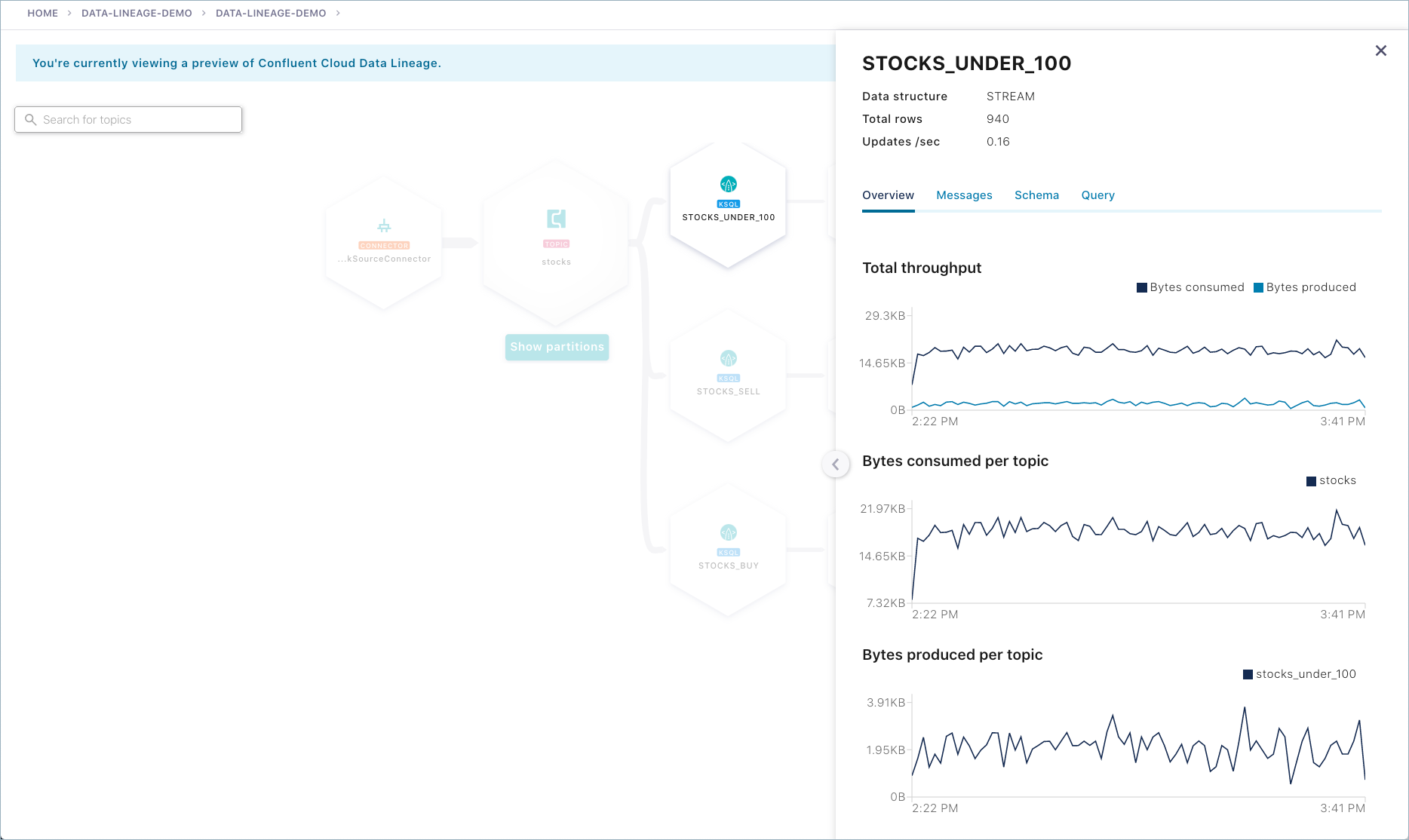Image resolution: width=1409 pixels, height=840 pixels.
Task: Click the Updates /sec value 0.16
Action: pos(998,142)
